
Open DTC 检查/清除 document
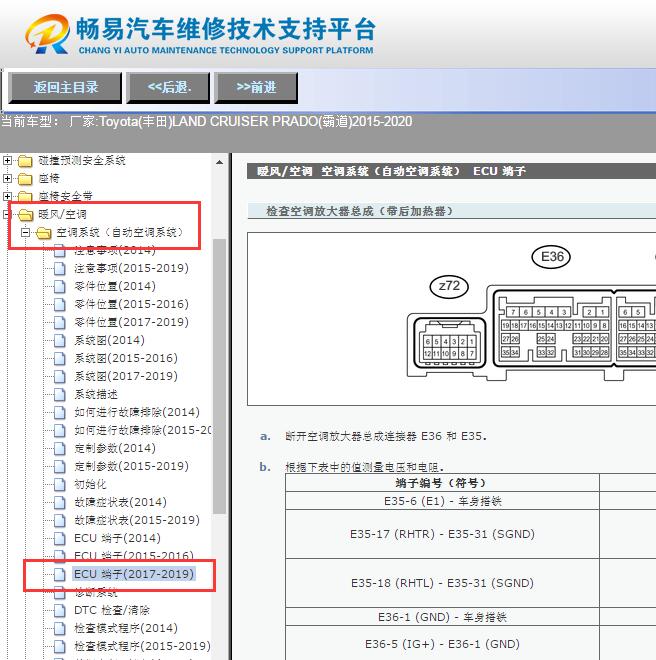[112, 610]
